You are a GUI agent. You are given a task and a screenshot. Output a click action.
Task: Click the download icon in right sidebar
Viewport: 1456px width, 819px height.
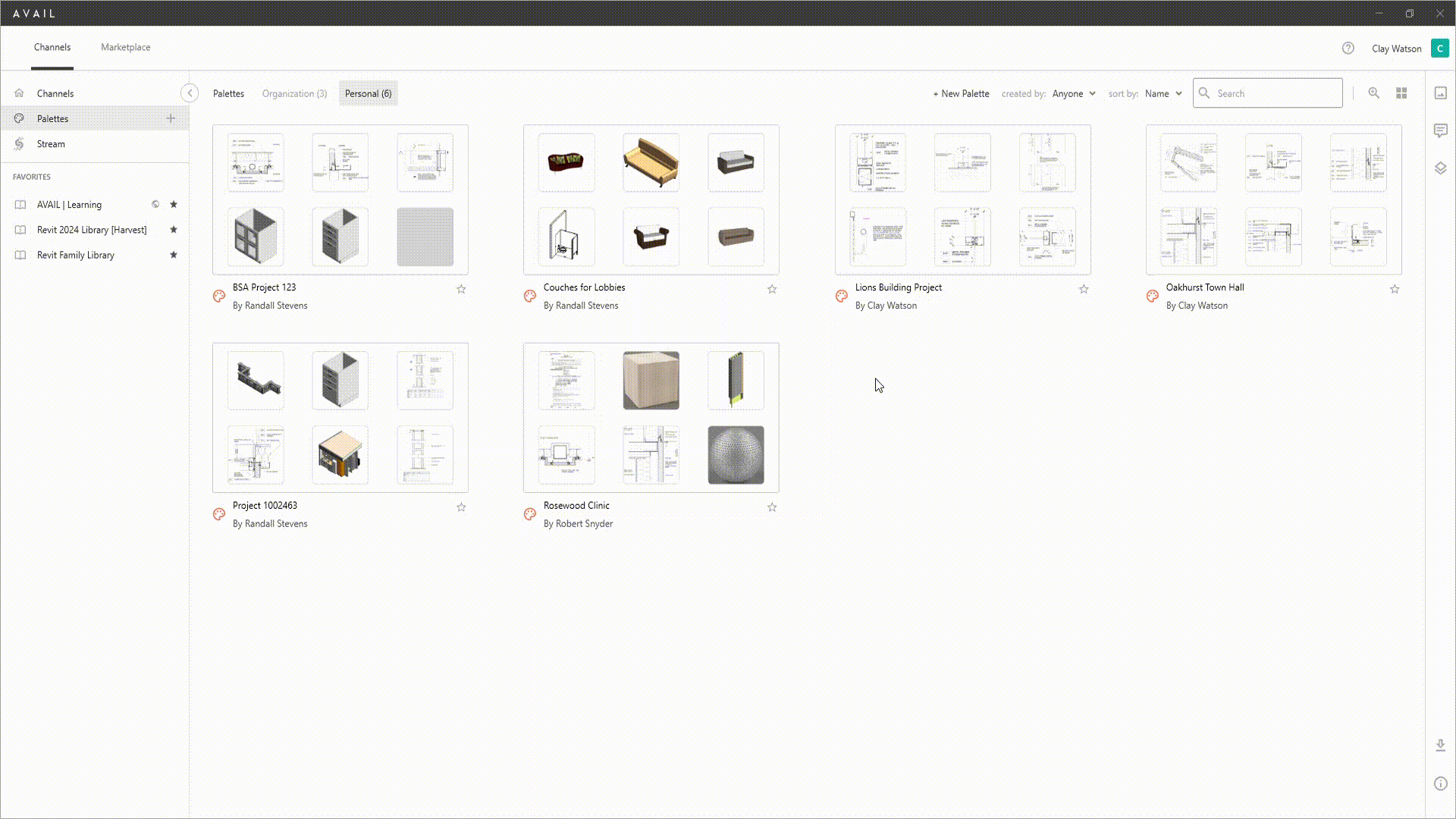[1440, 745]
